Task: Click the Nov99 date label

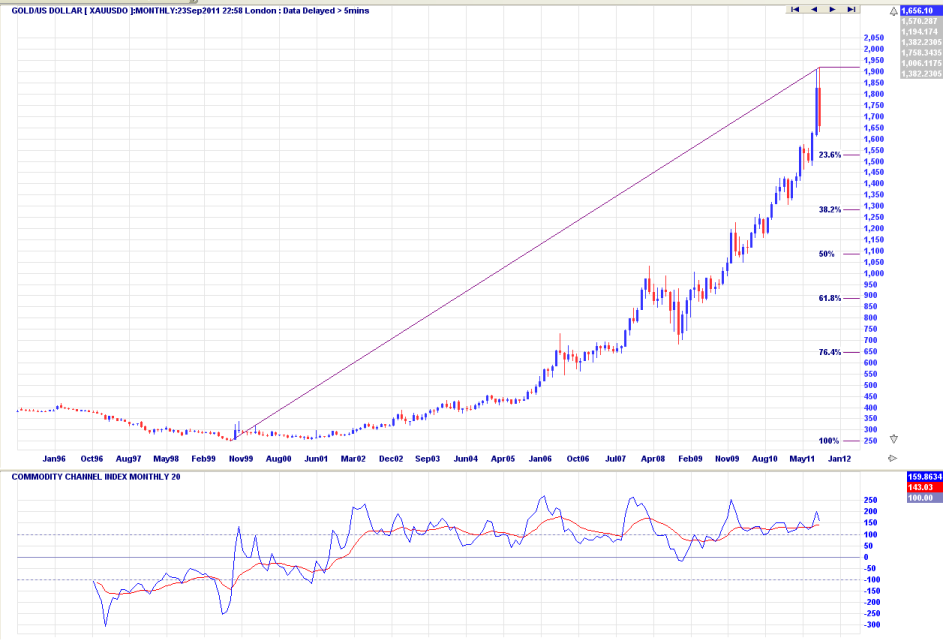Action: (x=241, y=459)
